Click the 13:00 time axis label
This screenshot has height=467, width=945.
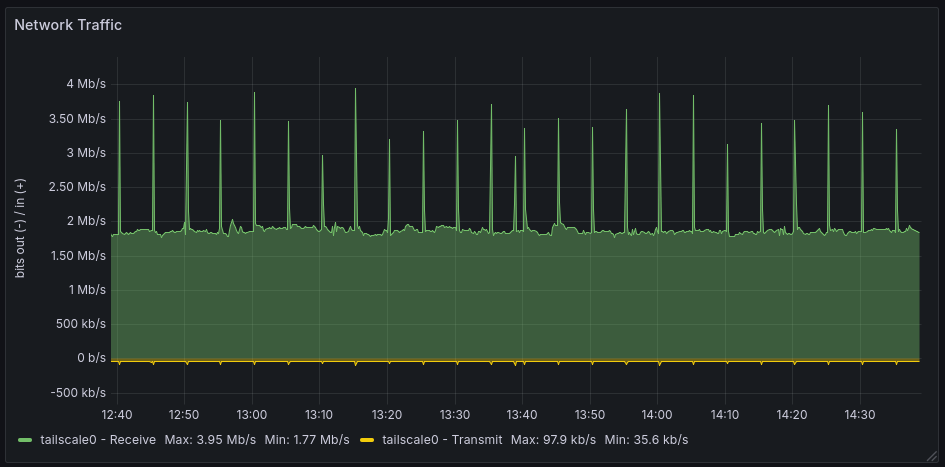coord(252,414)
